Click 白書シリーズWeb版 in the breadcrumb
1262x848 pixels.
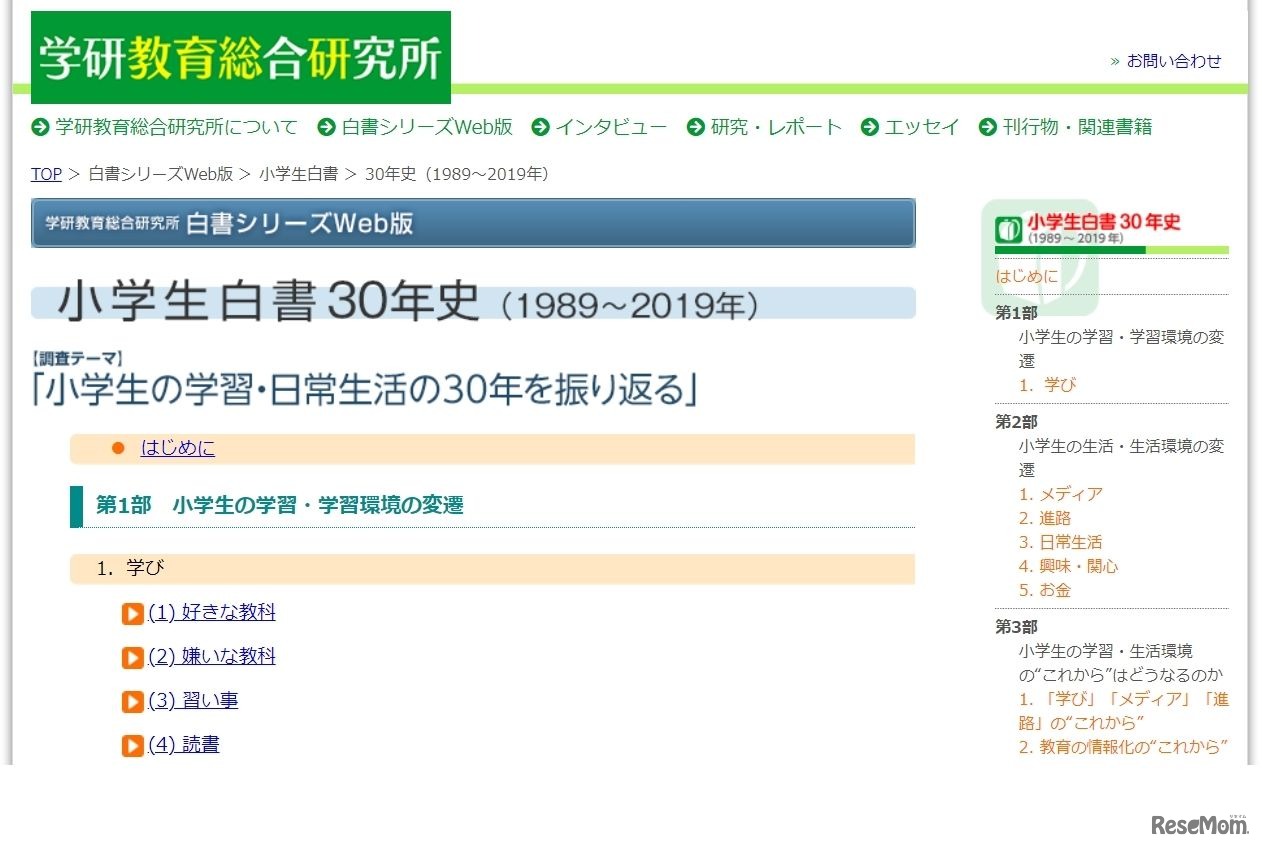click(x=161, y=174)
